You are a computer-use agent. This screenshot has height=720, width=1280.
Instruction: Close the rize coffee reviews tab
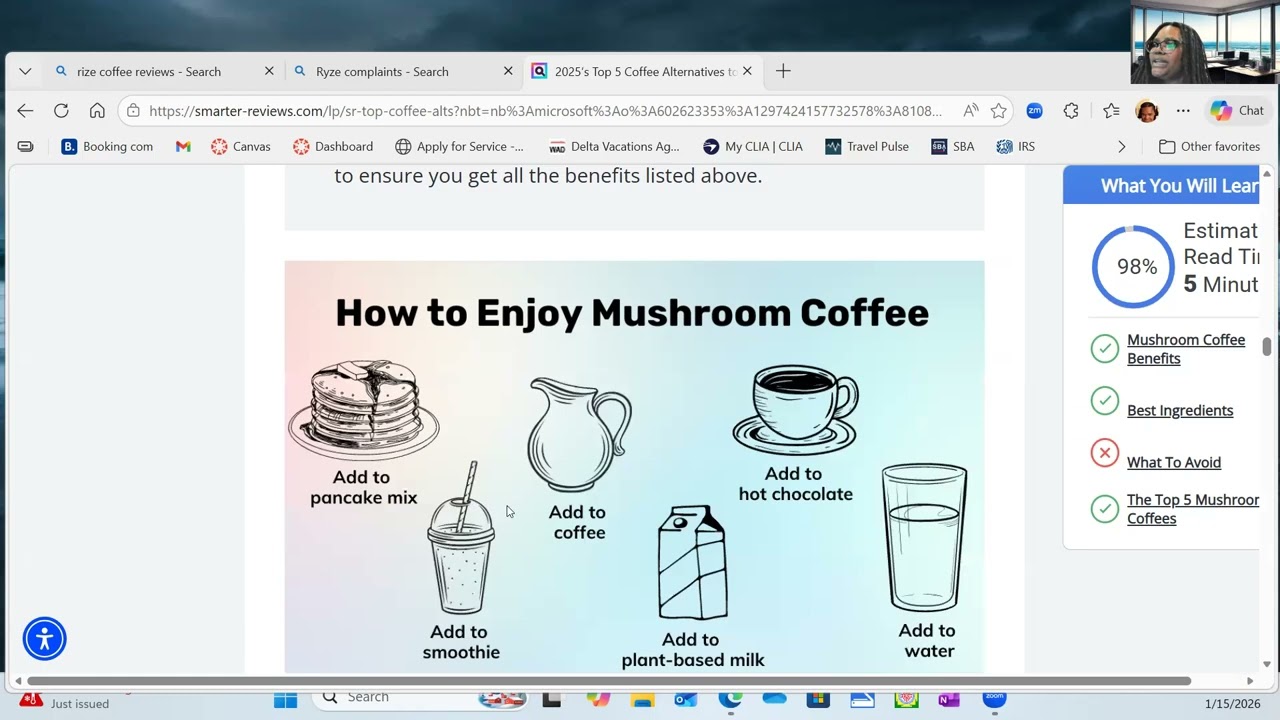click(x=269, y=71)
